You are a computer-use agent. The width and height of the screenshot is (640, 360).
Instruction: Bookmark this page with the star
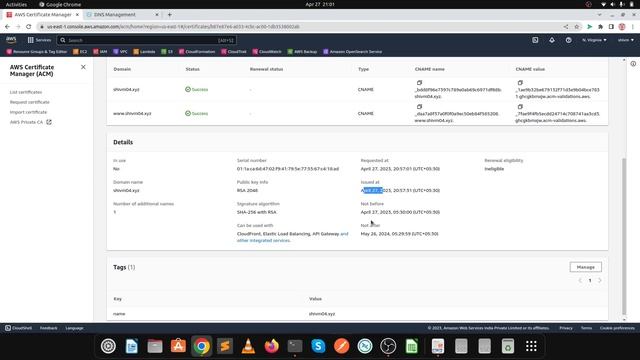(x=576, y=27)
